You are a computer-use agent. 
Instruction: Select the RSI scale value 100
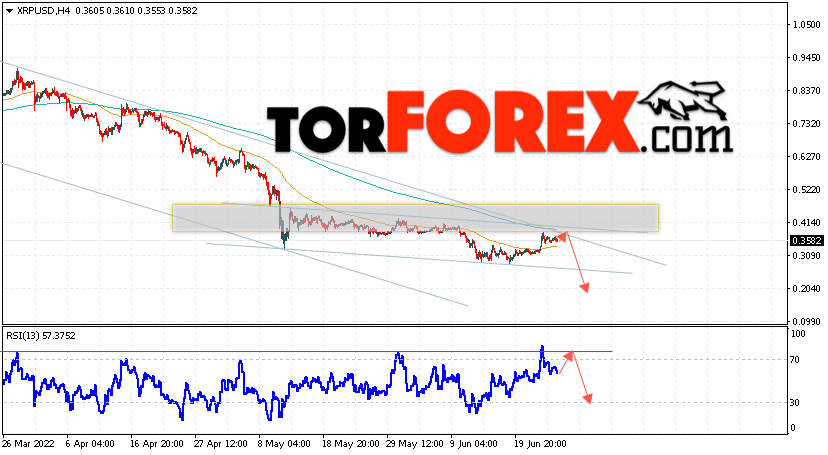tap(798, 334)
